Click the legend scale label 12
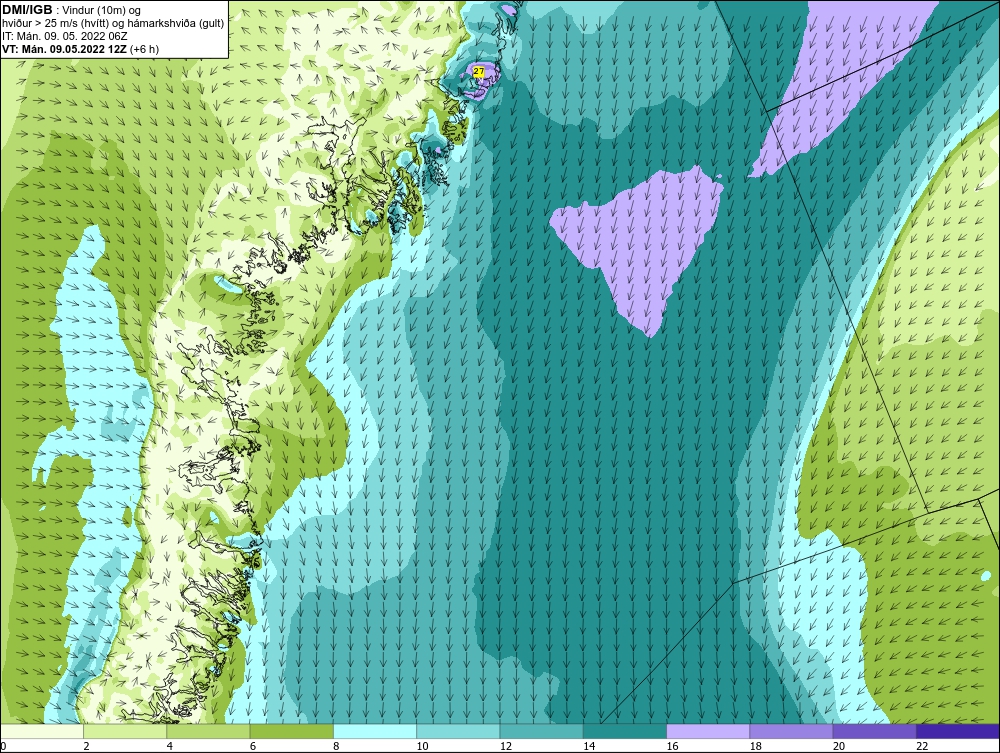The width and height of the screenshot is (1000, 753). 506,747
